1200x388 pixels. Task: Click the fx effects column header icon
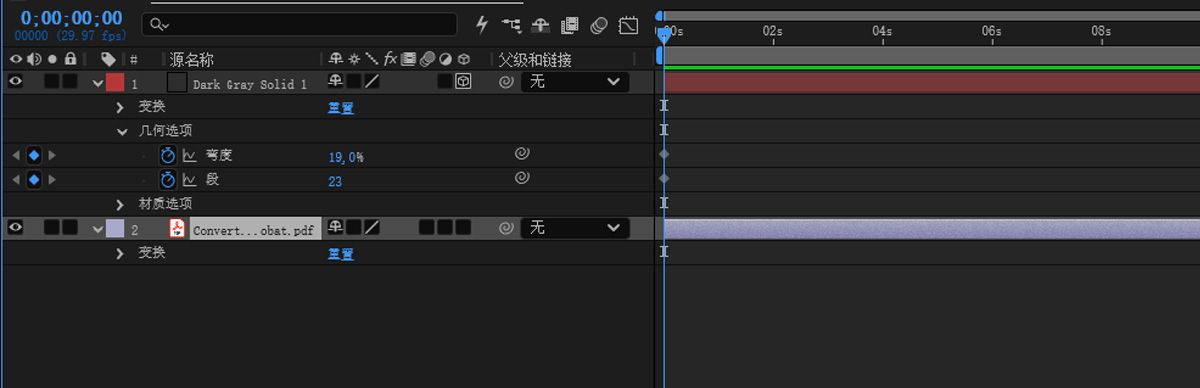click(x=391, y=60)
